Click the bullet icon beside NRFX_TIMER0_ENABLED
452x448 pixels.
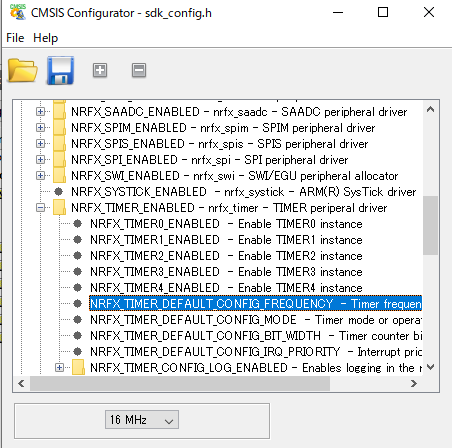tap(77, 224)
